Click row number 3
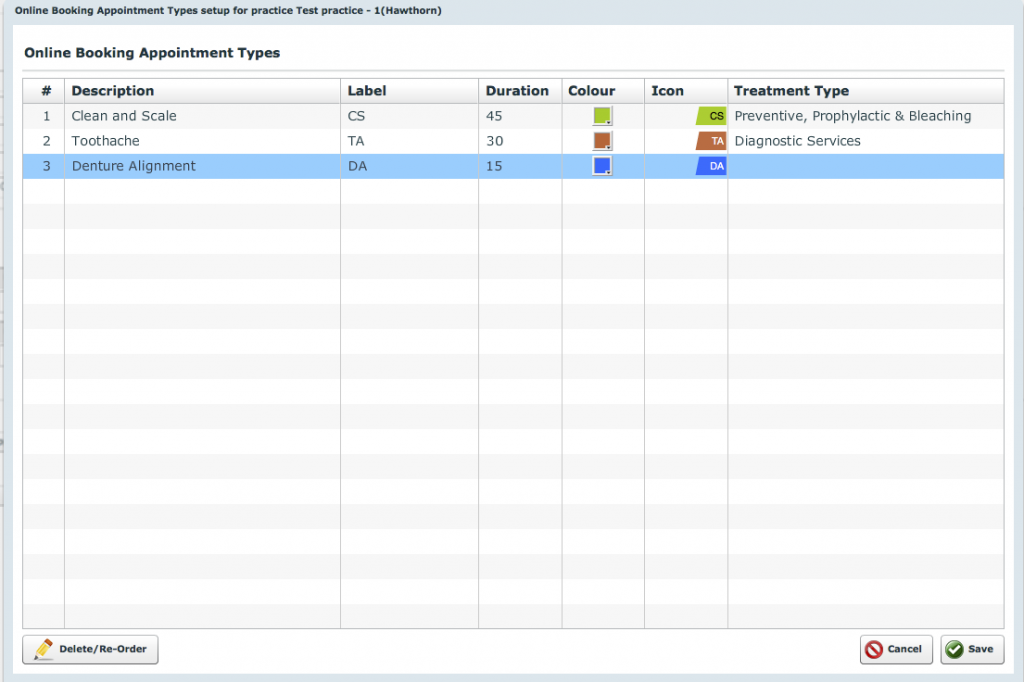This screenshot has width=1024, height=682. pos(44,166)
